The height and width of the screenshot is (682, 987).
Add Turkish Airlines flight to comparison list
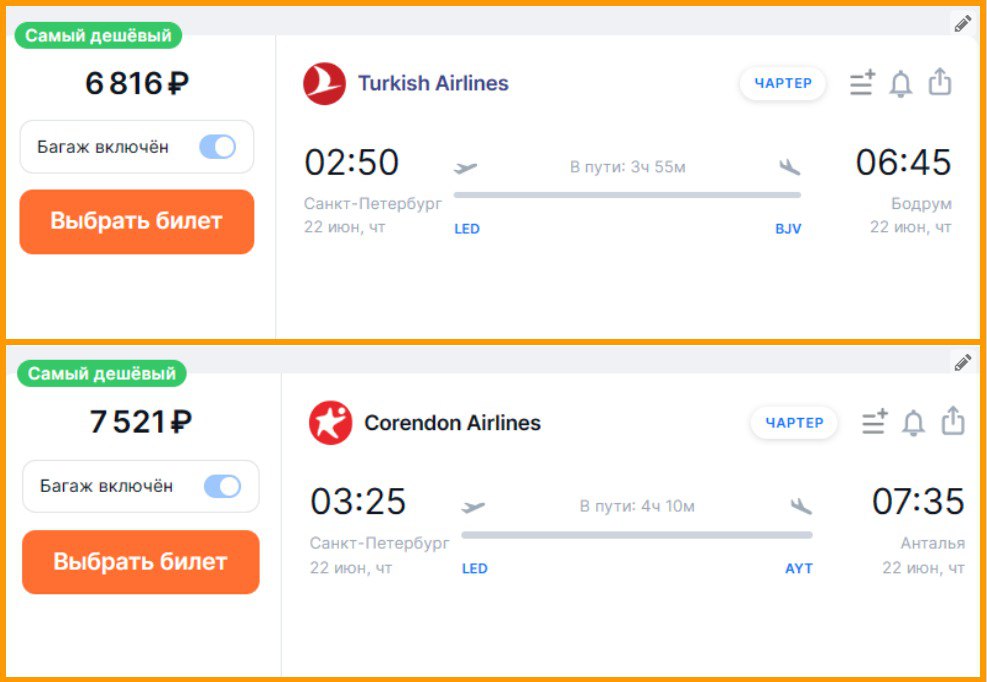(862, 83)
